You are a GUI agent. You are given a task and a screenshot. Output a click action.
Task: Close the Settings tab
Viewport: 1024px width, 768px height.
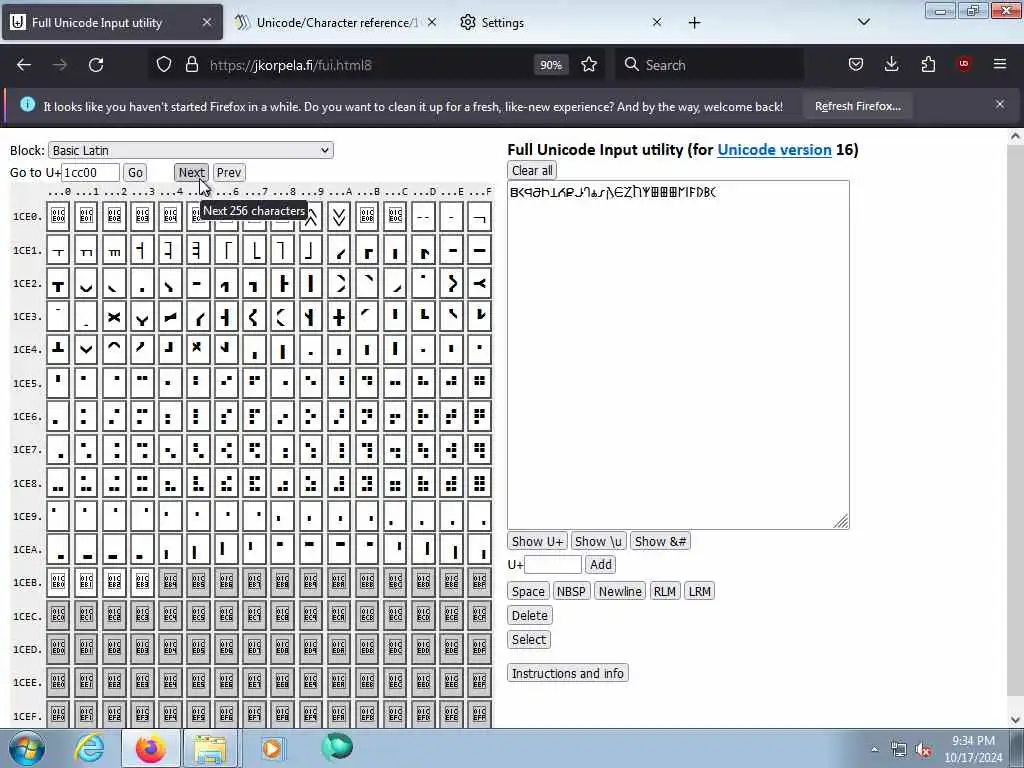(x=657, y=22)
